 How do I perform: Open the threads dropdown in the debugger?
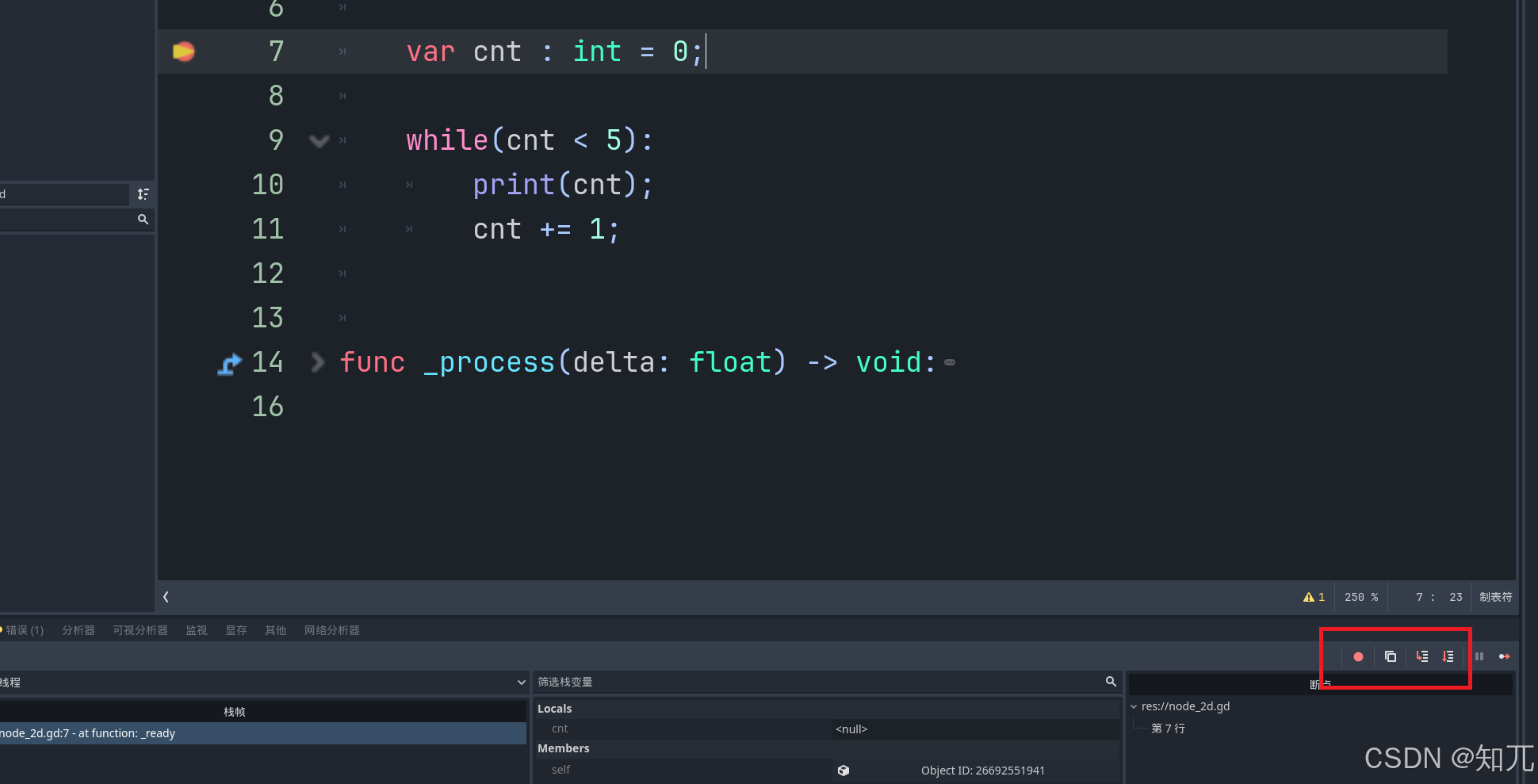(521, 682)
